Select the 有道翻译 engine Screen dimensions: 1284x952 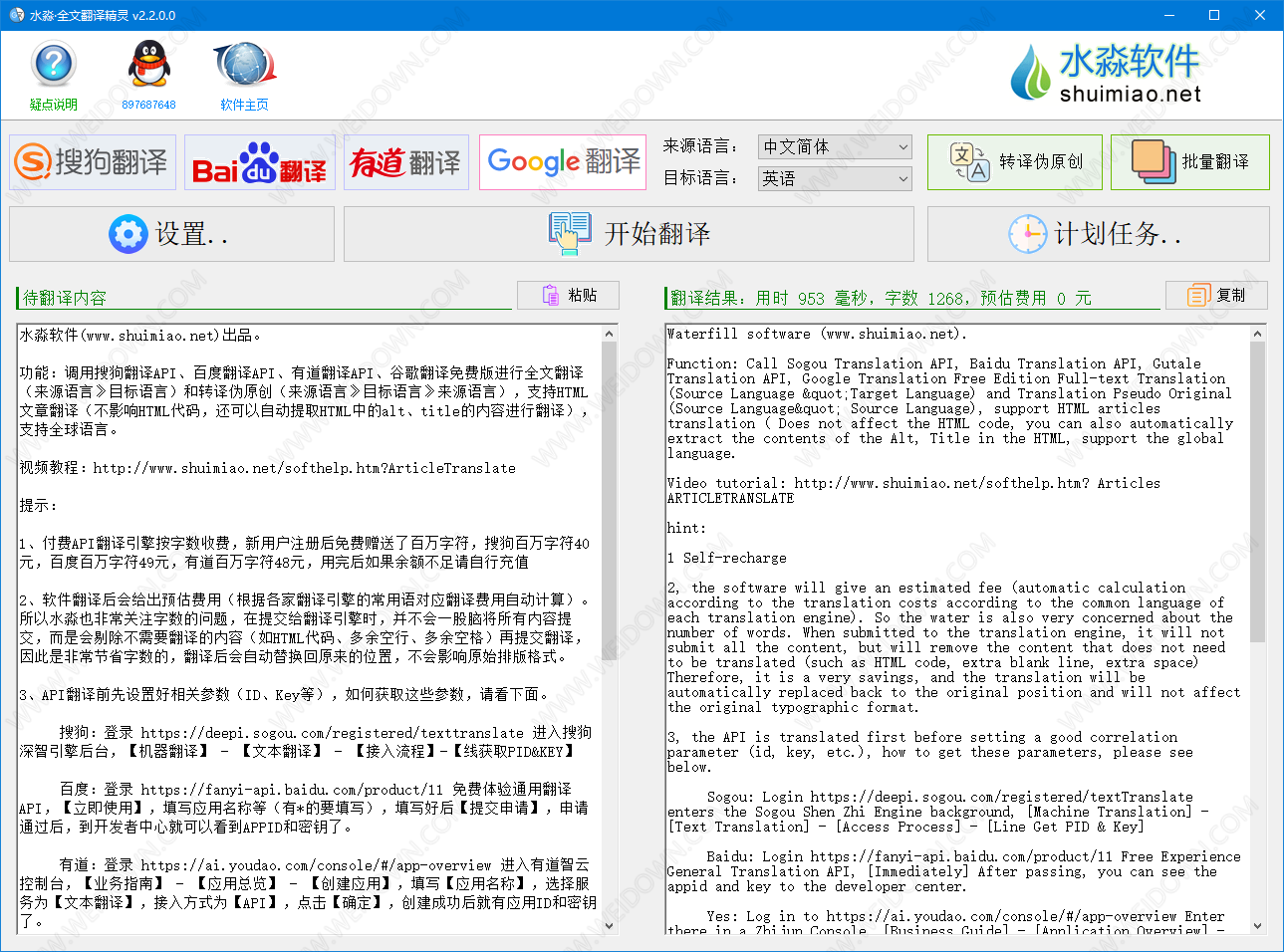pyautogui.click(x=405, y=161)
